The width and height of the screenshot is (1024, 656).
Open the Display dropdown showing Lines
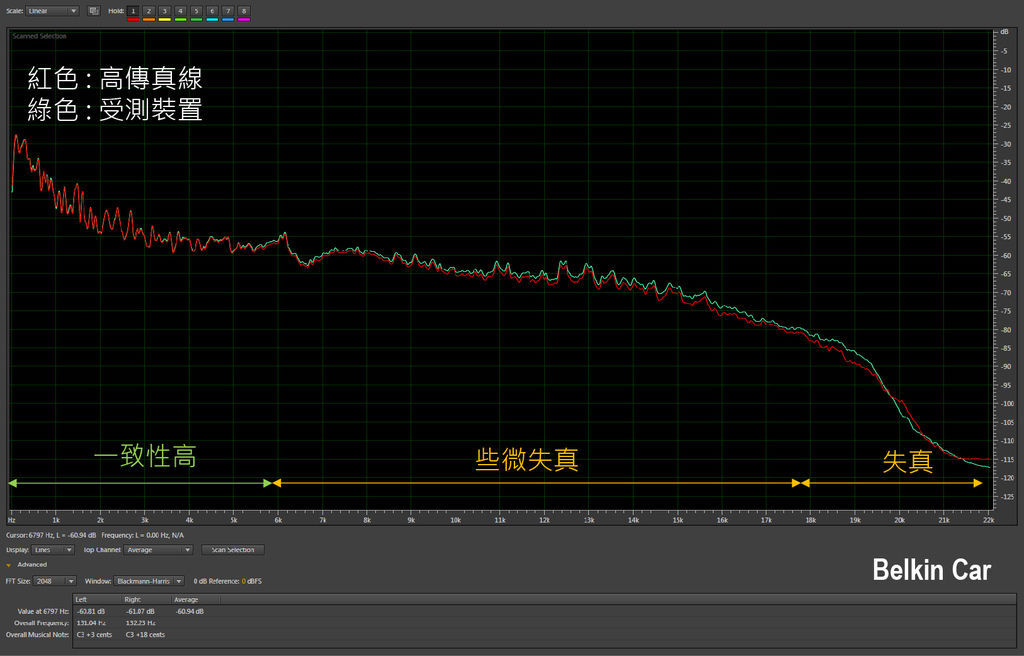(55, 550)
